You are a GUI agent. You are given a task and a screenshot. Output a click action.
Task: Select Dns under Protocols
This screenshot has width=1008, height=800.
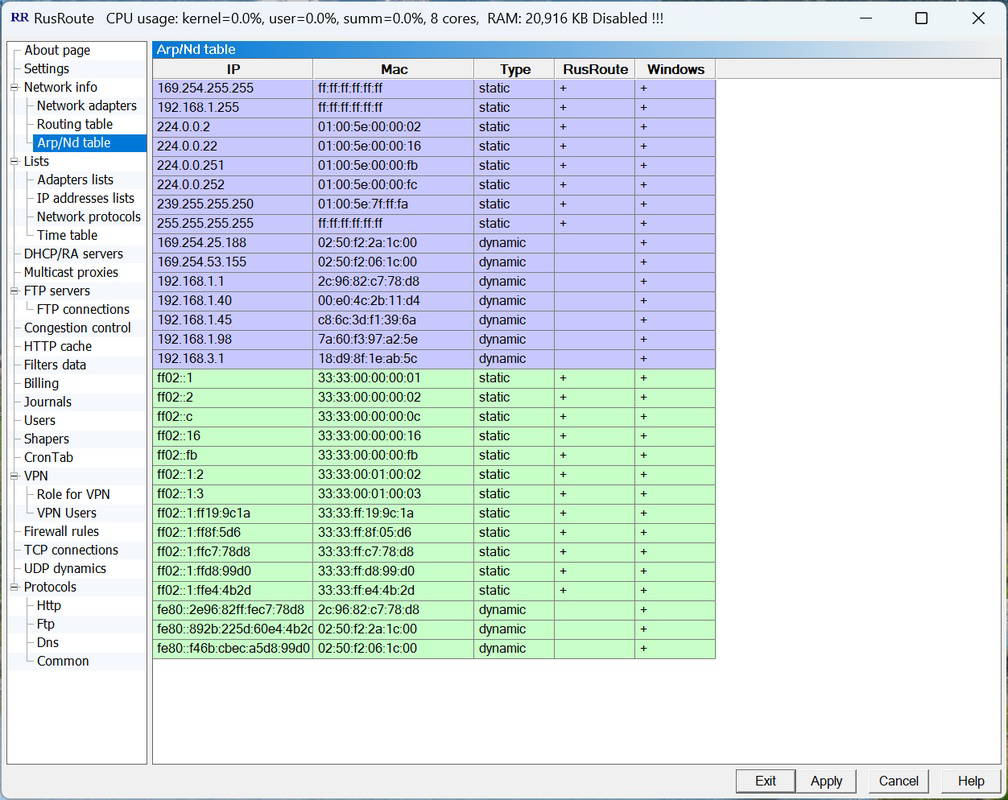pos(47,643)
